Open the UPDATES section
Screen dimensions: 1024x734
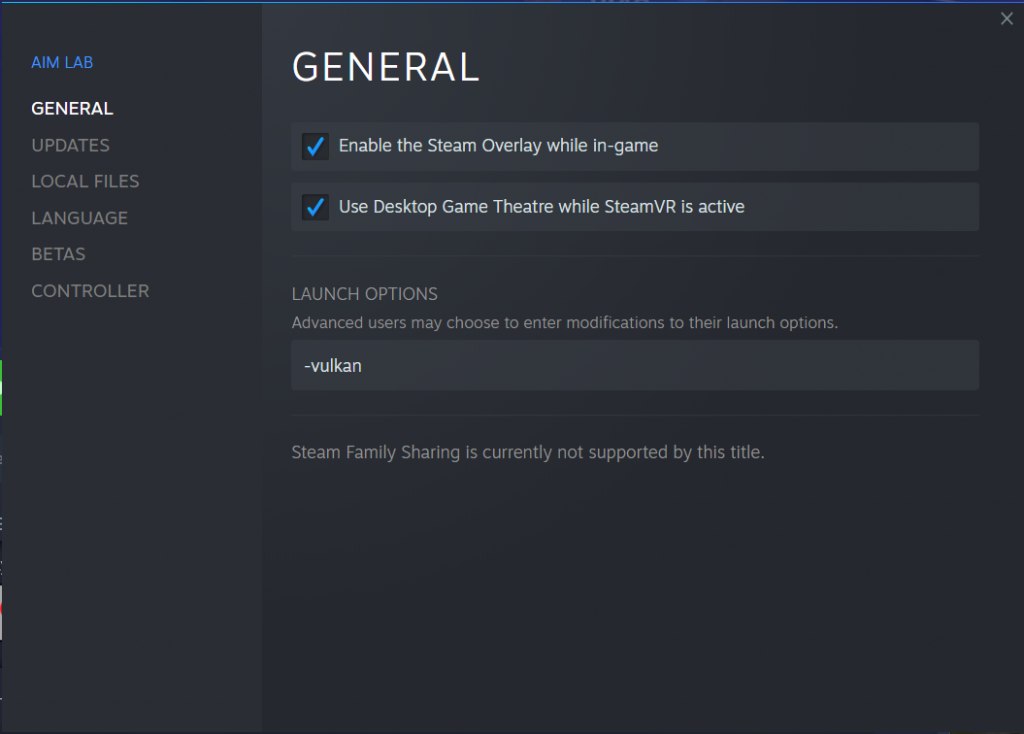70,145
